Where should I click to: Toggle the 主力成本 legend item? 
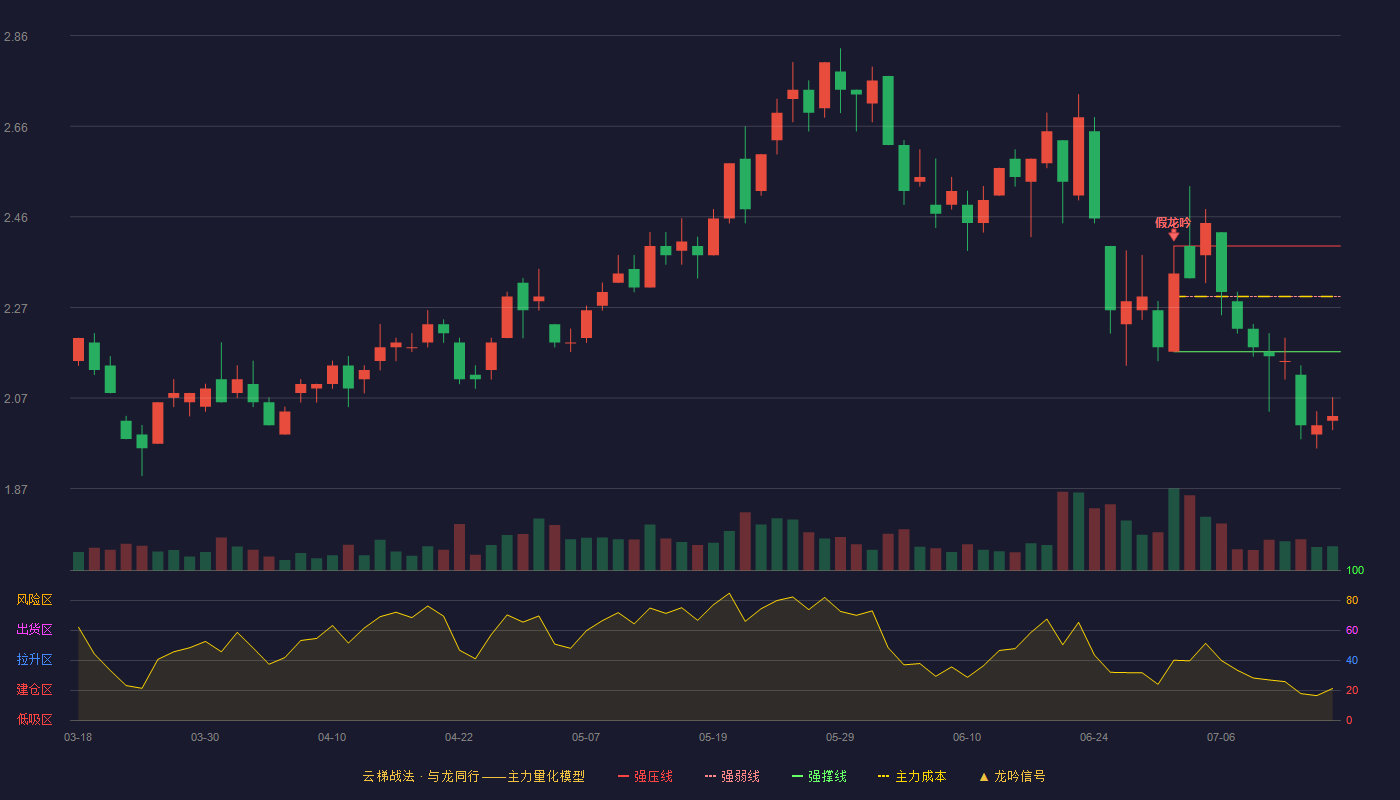pos(912,776)
